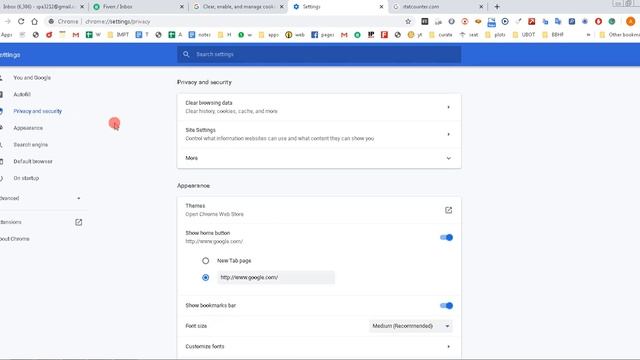
Task: Open Site Settings arrow
Action: click(448, 134)
